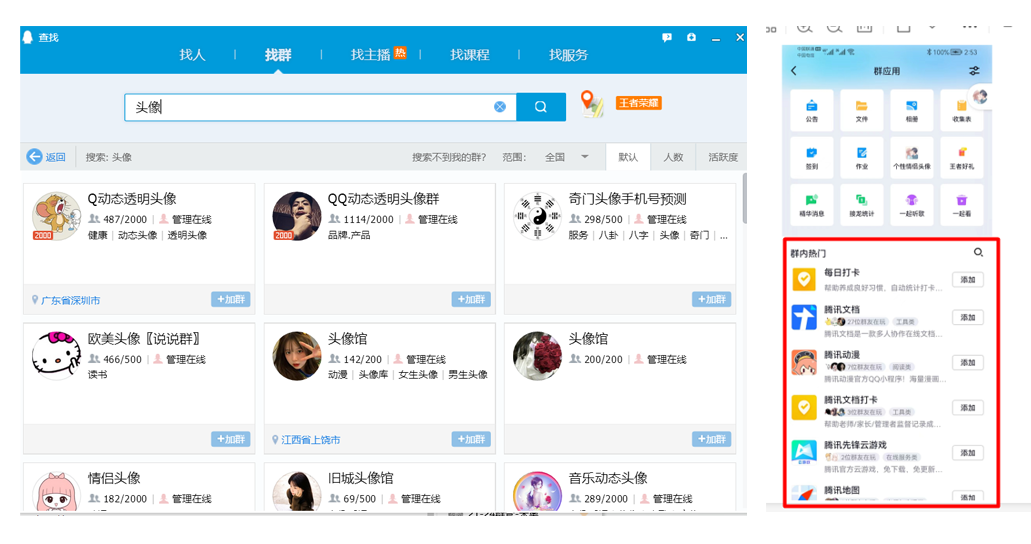Search within 群内热门 using magnifier icon
1031x544 pixels.
click(978, 253)
